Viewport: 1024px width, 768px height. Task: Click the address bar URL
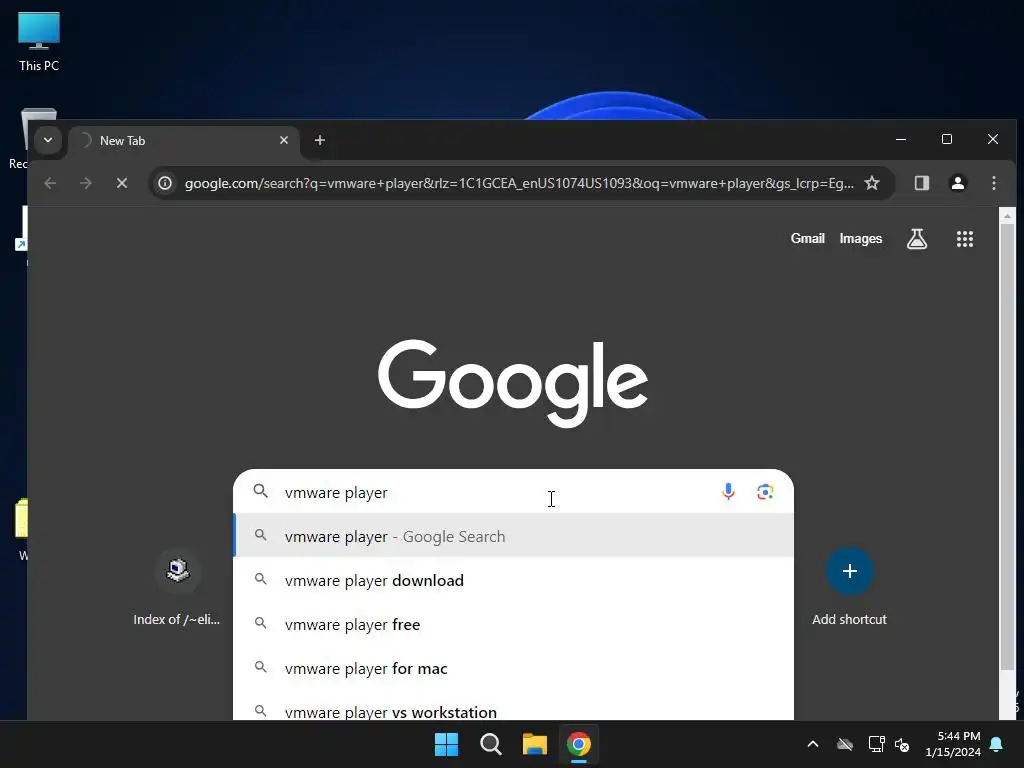(x=519, y=184)
